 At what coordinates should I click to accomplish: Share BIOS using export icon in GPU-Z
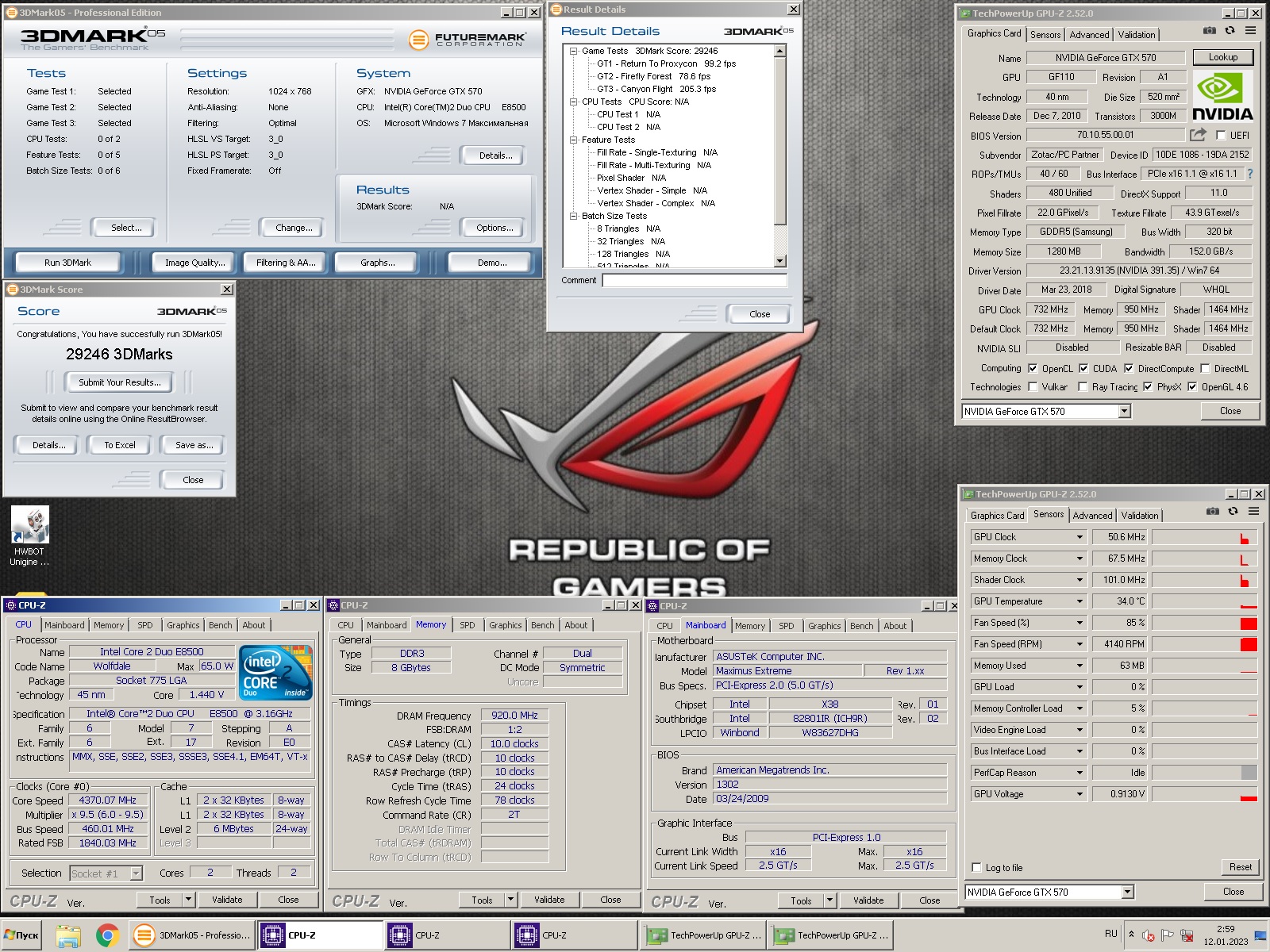click(x=1198, y=135)
